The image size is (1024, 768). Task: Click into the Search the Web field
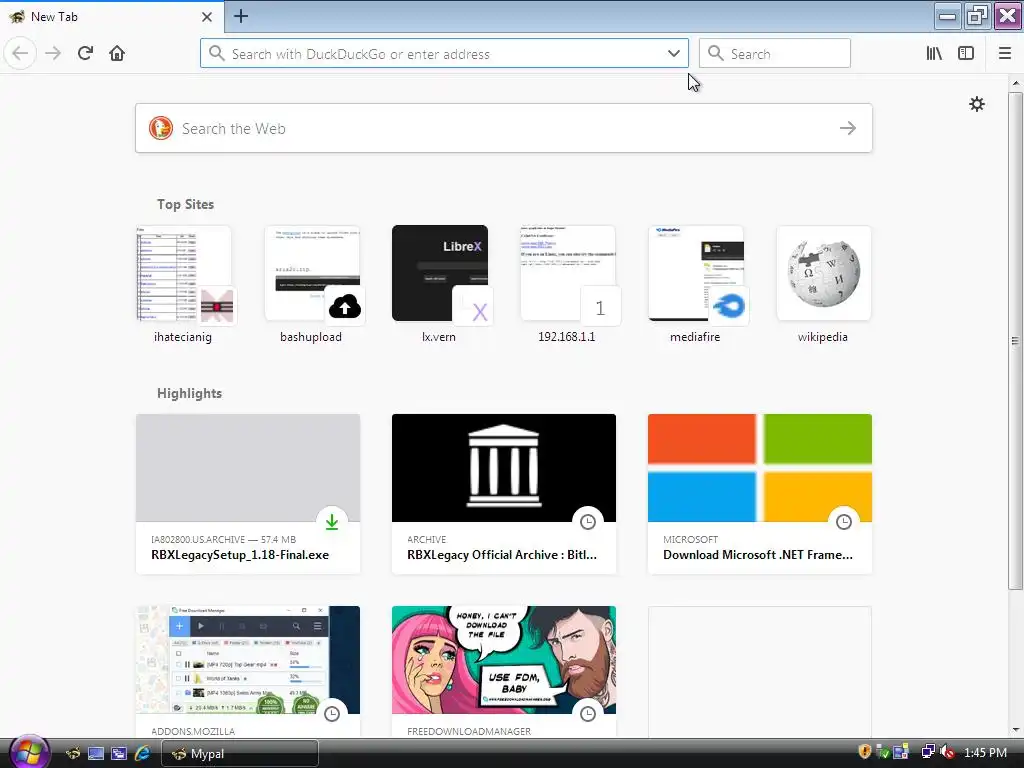pos(504,129)
